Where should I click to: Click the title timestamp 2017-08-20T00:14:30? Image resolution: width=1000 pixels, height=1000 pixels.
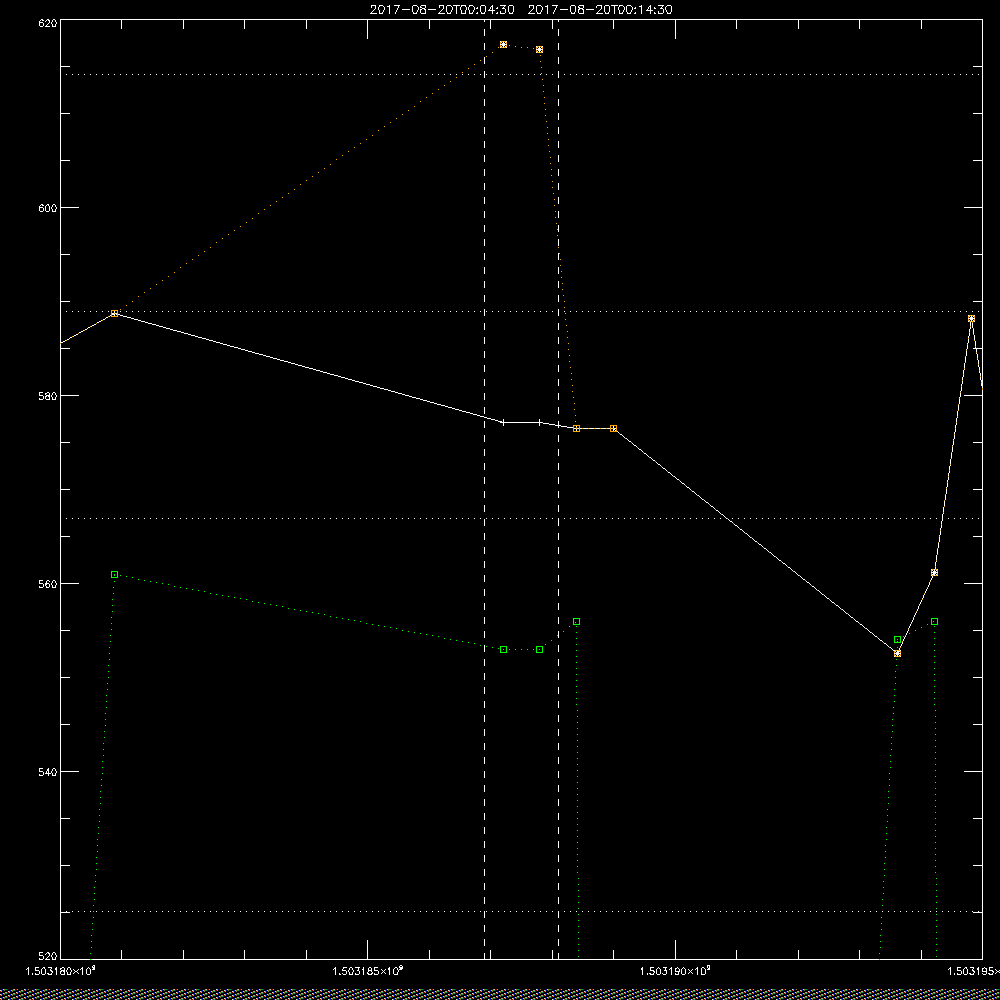point(599,10)
